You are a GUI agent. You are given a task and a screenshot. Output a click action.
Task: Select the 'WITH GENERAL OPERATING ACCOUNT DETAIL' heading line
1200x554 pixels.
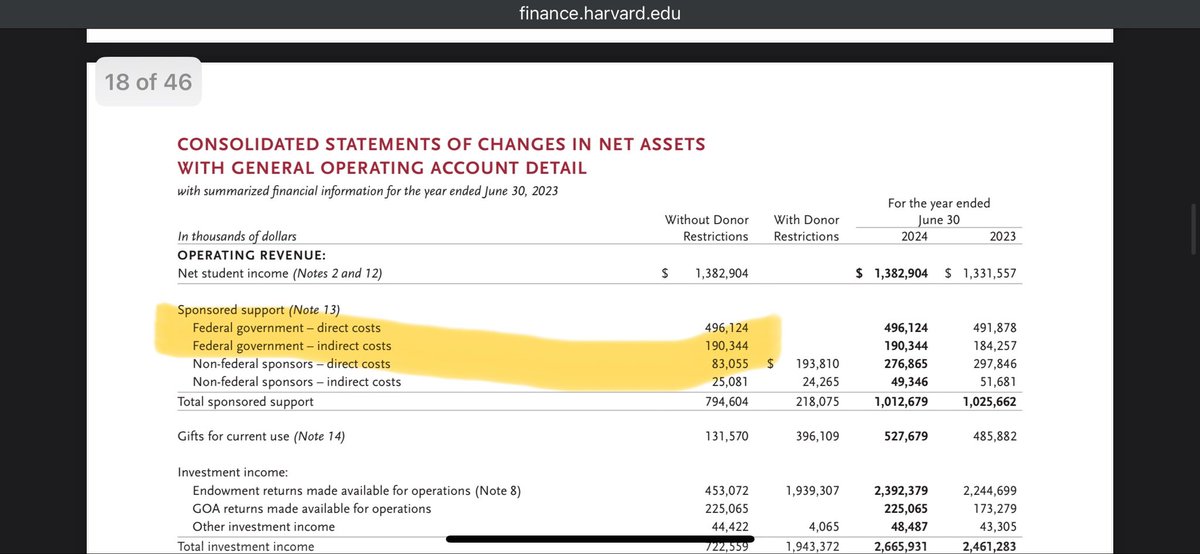click(382, 168)
